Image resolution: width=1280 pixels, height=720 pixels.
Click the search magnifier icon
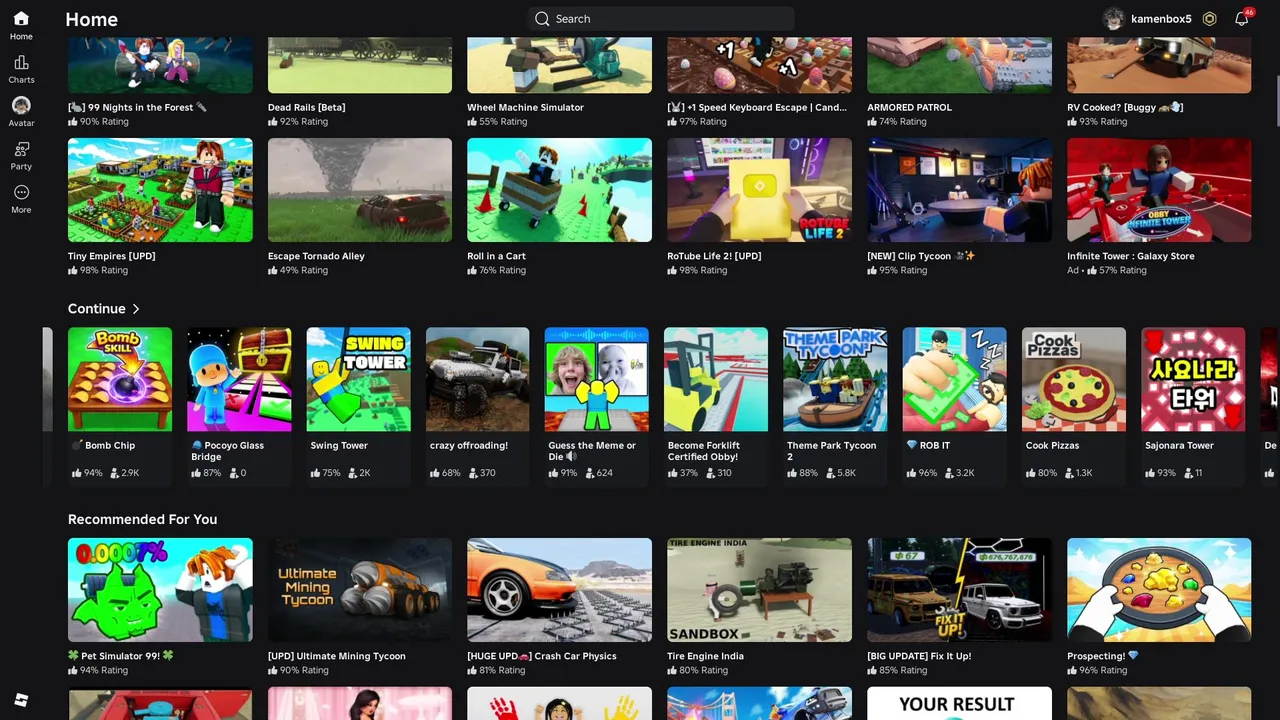(x=542, y=19)
